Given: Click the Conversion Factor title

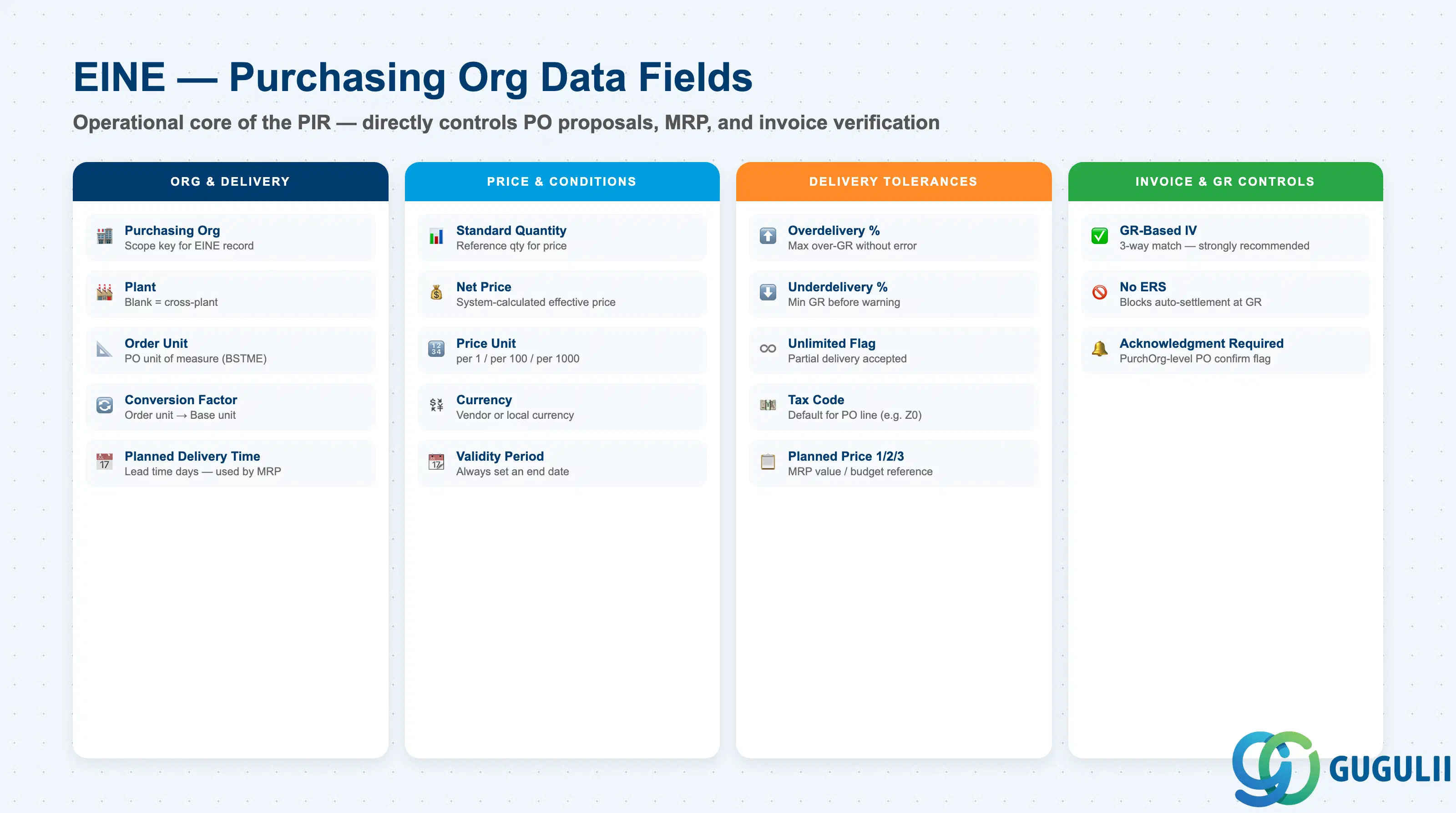Looking at the screenshot, I should click(x=181, y=400).
